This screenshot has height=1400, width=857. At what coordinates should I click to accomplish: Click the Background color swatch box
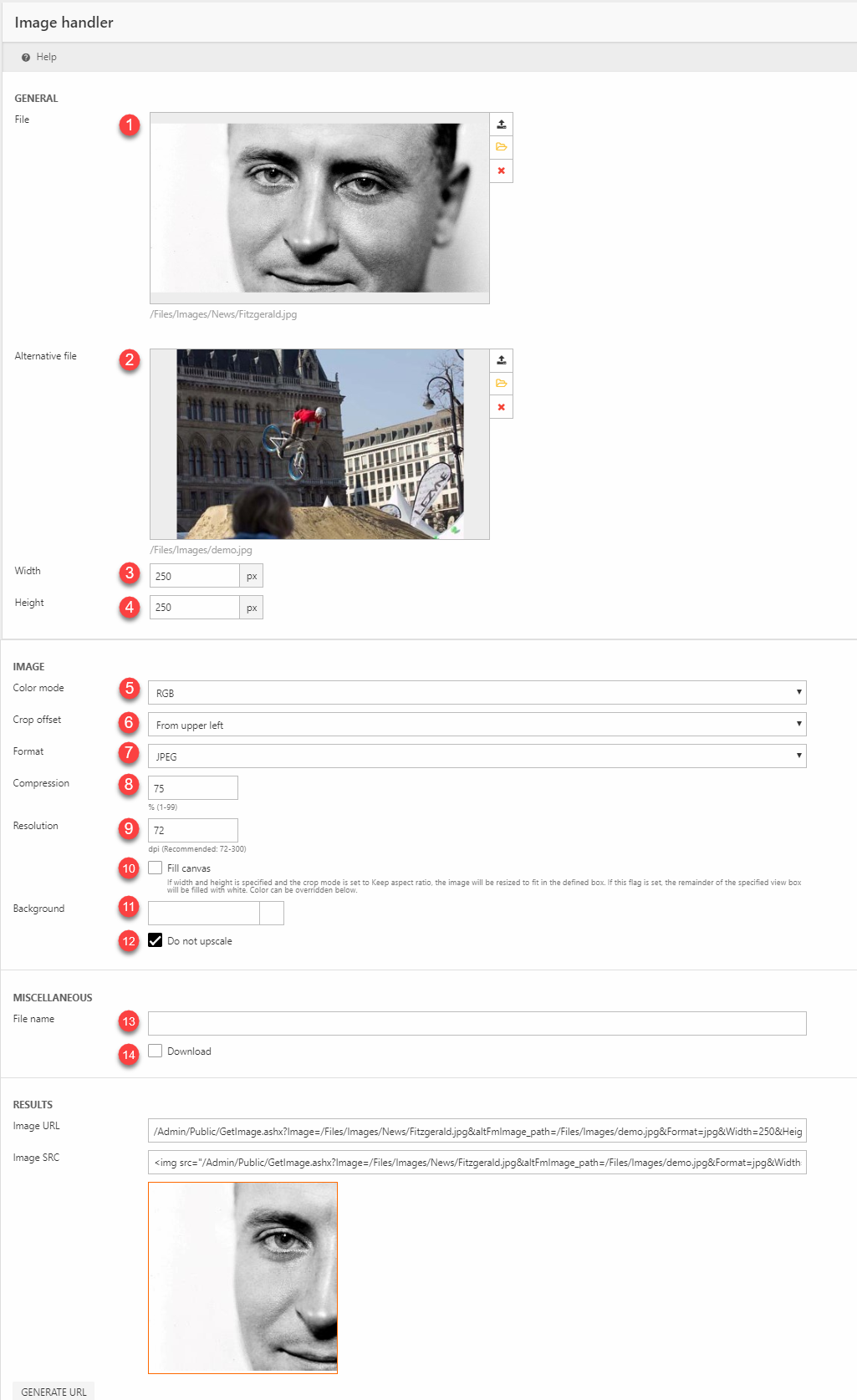272,913
